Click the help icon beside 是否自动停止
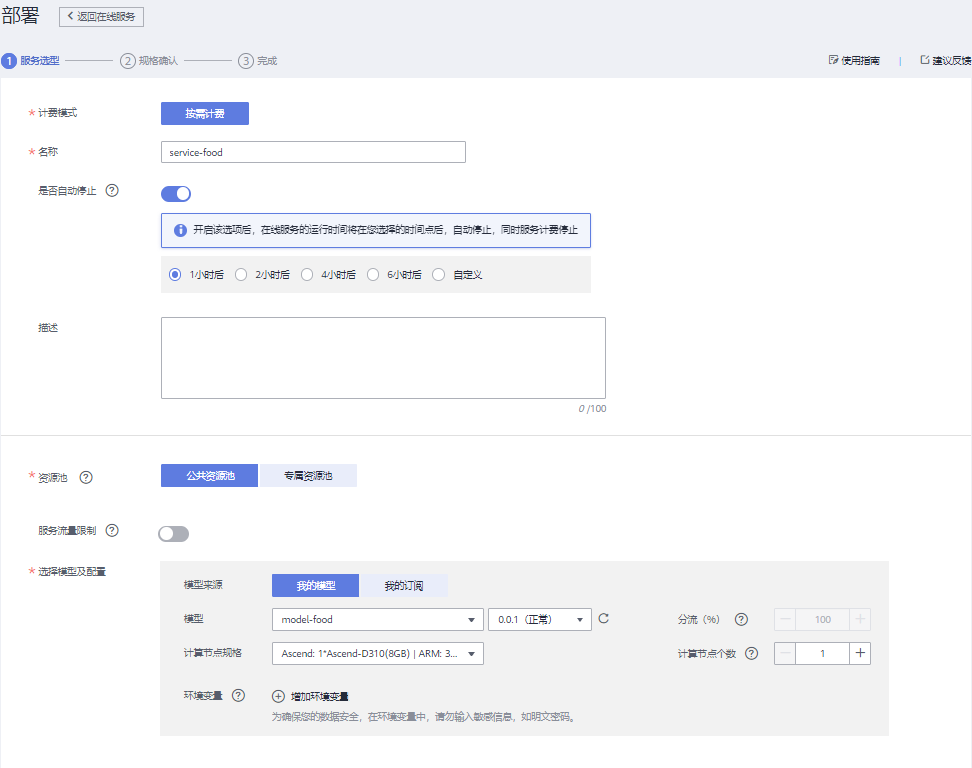 pos(112,190)
